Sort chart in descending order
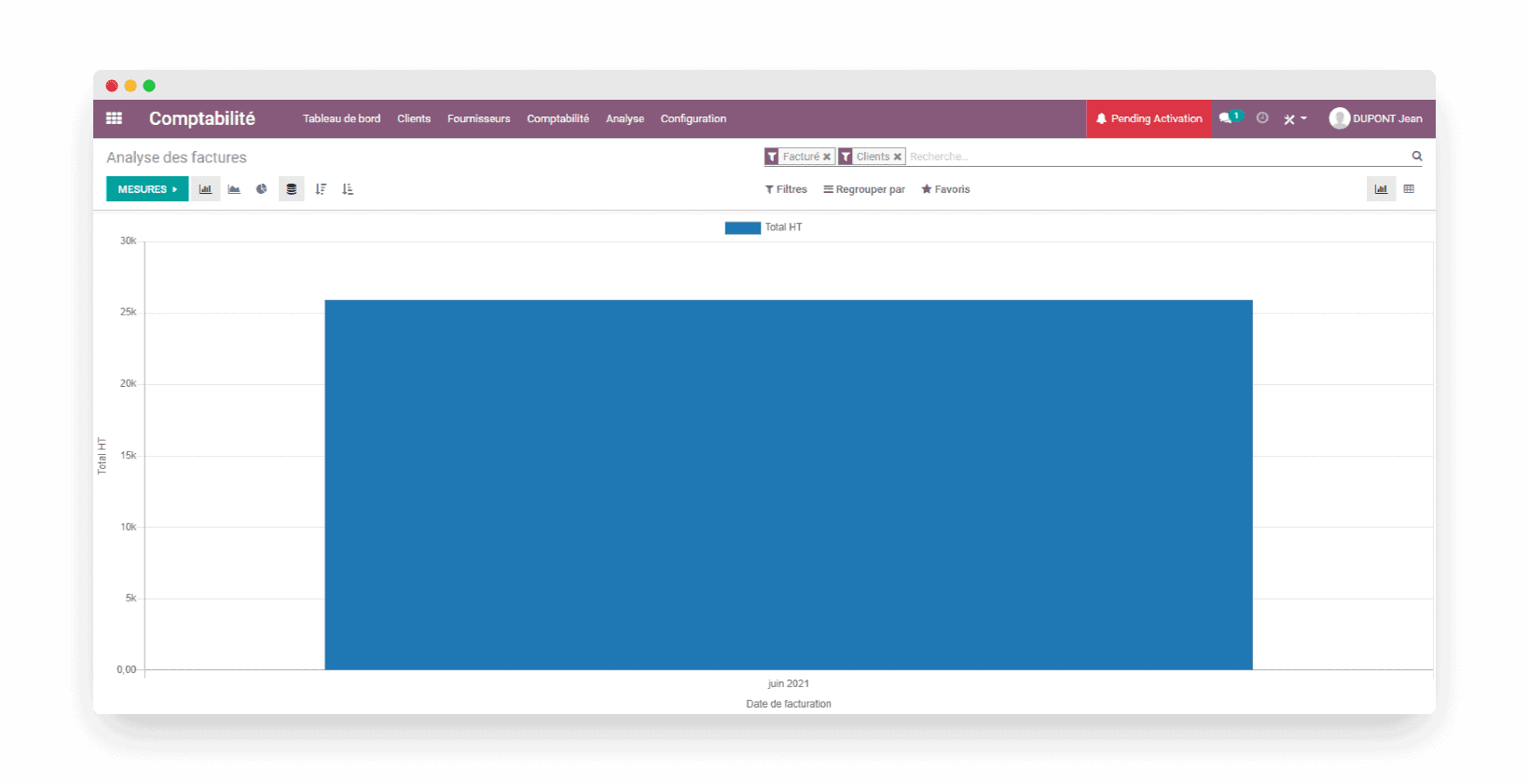Viewport: 1529px width, 784px height. coord(321,189)
